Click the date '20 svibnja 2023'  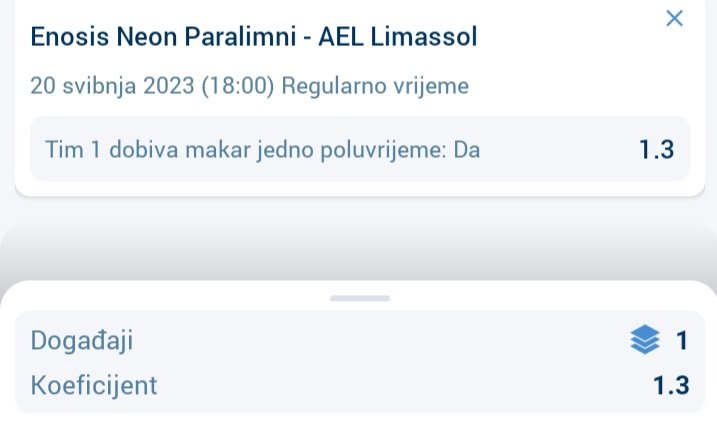pyautogui.click(x=112, y=85)
